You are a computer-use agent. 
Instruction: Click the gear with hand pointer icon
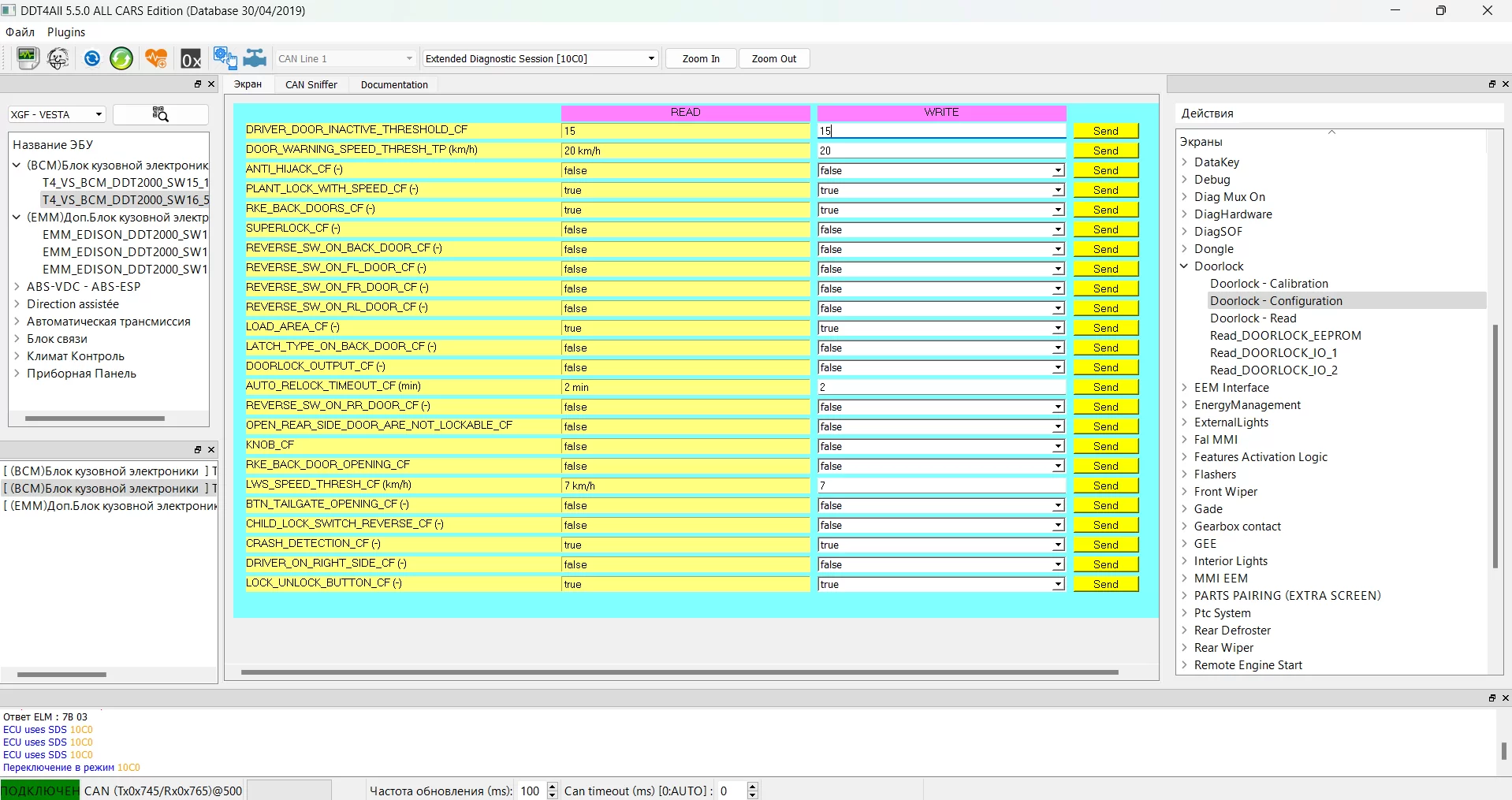[x=225, y=58]
